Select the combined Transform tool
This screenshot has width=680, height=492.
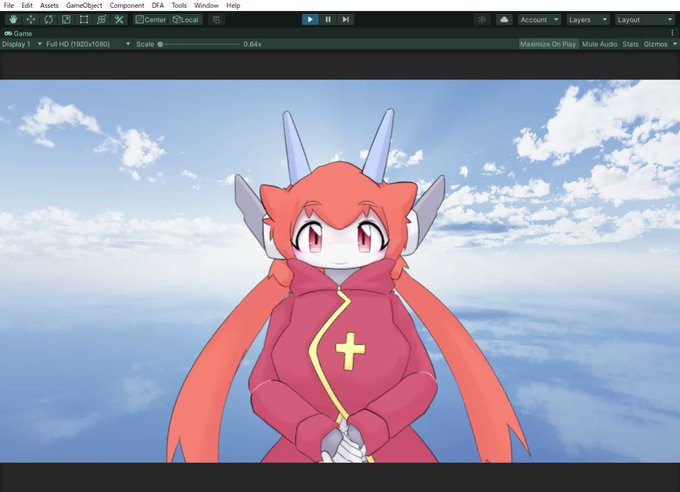[x=101, y=20]
